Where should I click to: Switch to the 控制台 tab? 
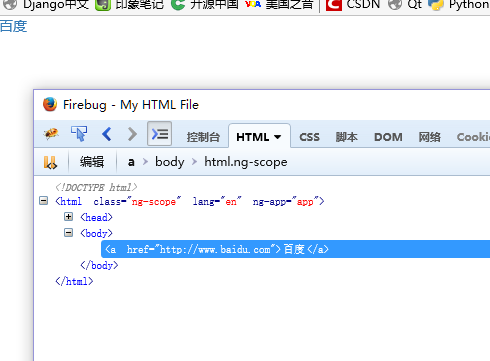[203, 137]
